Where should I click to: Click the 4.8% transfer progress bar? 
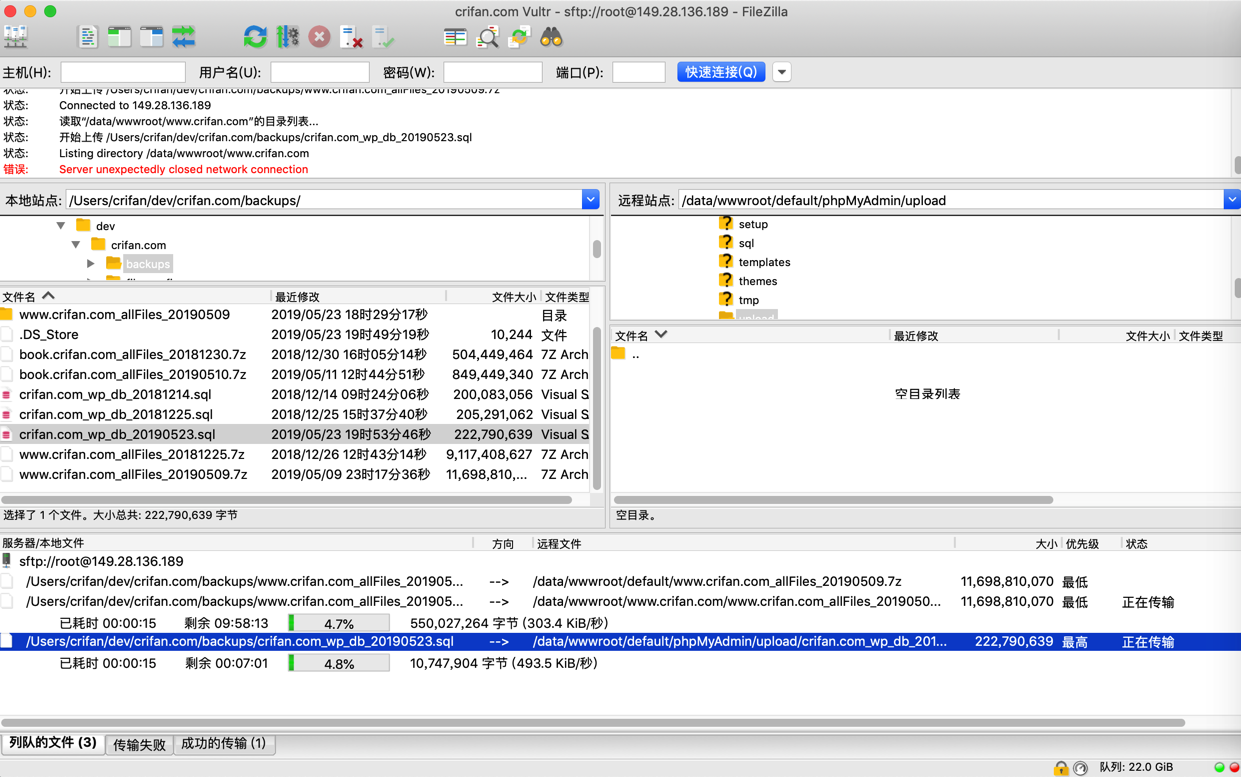339,663
